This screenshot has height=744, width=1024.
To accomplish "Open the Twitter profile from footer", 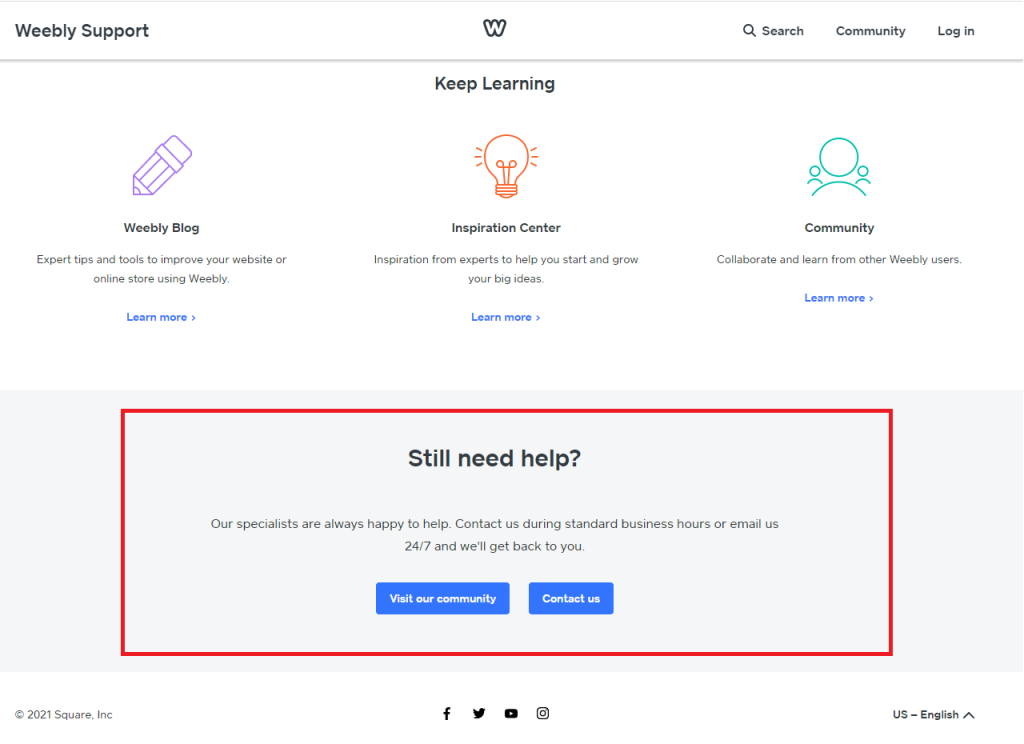I will (479, 713).
